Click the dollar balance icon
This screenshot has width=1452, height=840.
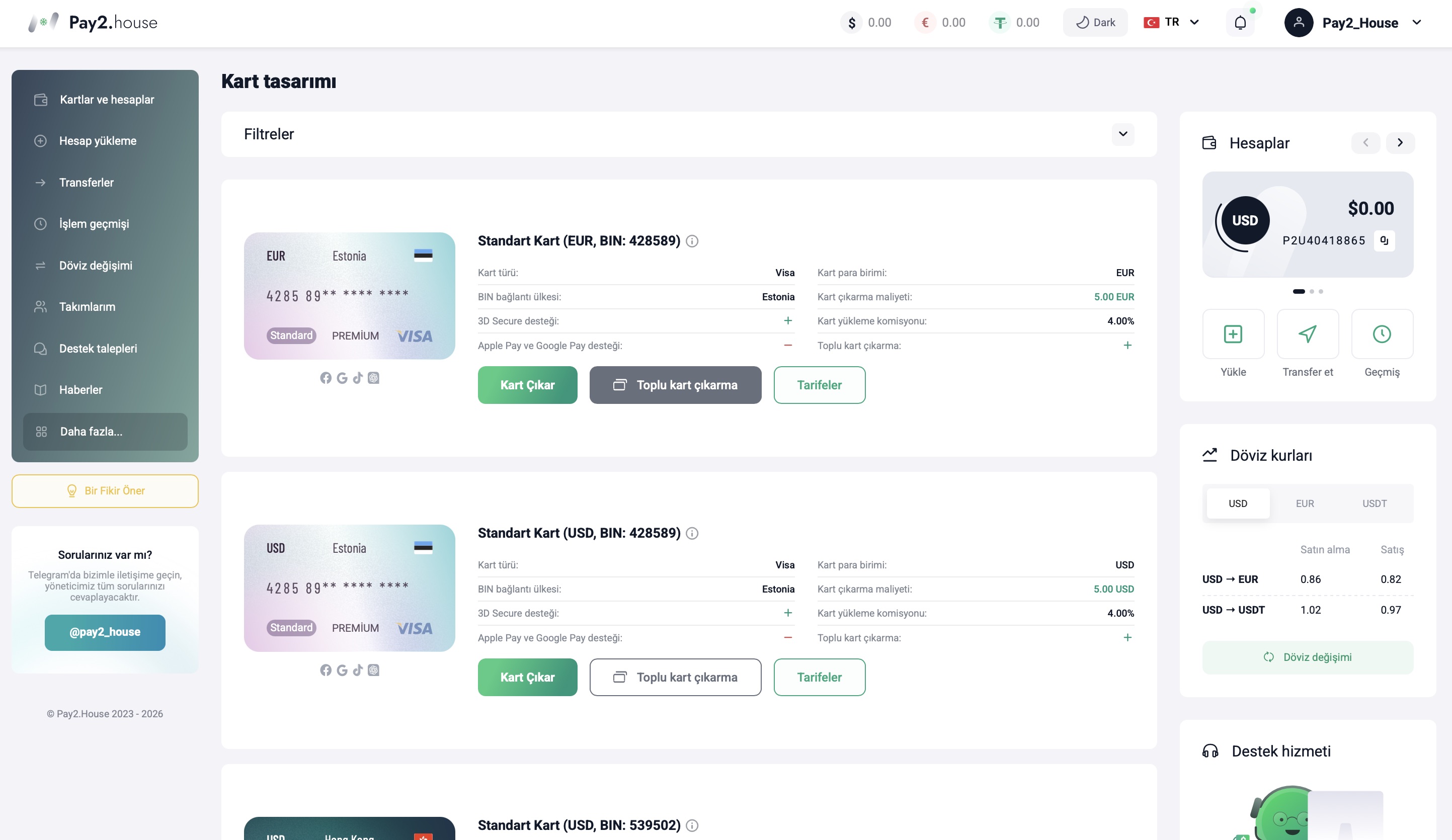pyautogui.click(x=852, y=23)
